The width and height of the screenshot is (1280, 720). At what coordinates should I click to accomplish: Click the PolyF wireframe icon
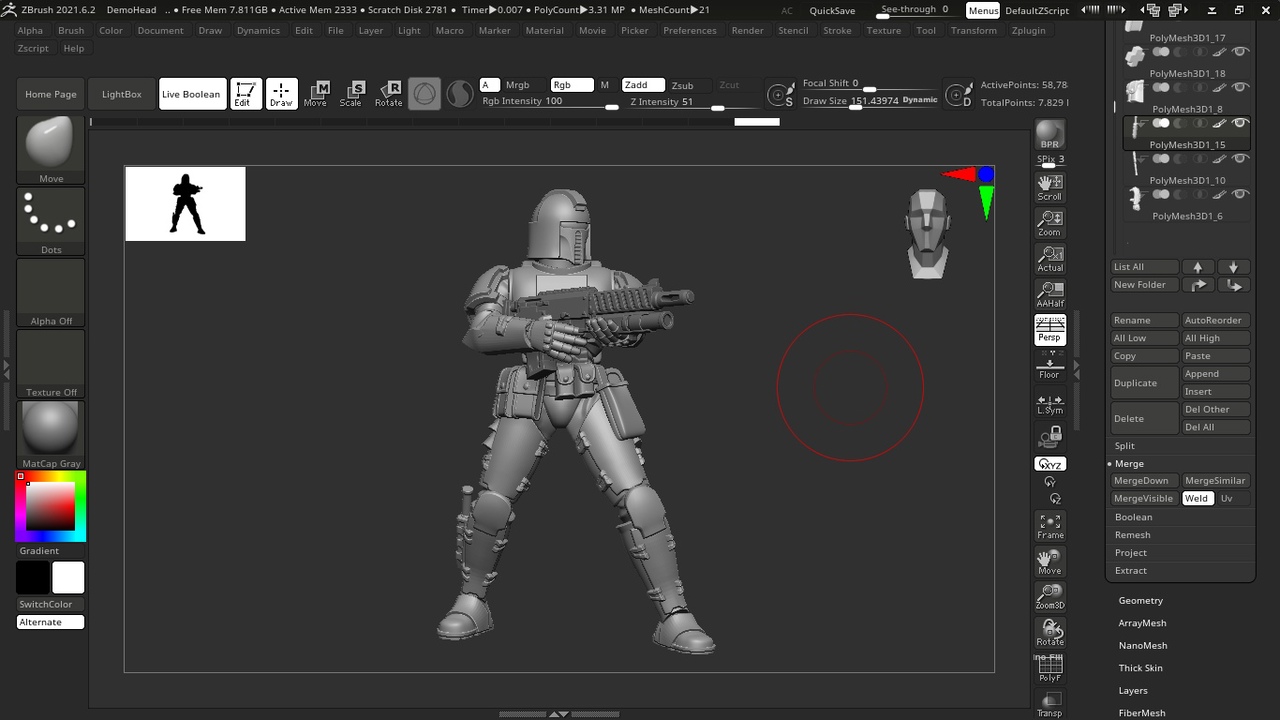[x=1050, y=668]
